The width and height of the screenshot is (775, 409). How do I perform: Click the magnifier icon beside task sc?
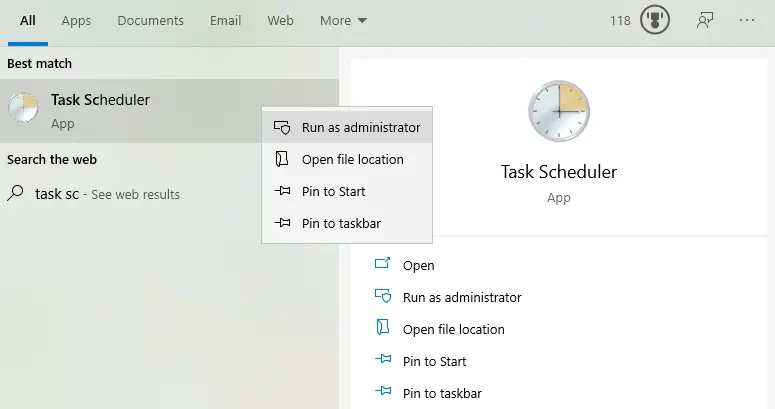[x=16, y=194]
